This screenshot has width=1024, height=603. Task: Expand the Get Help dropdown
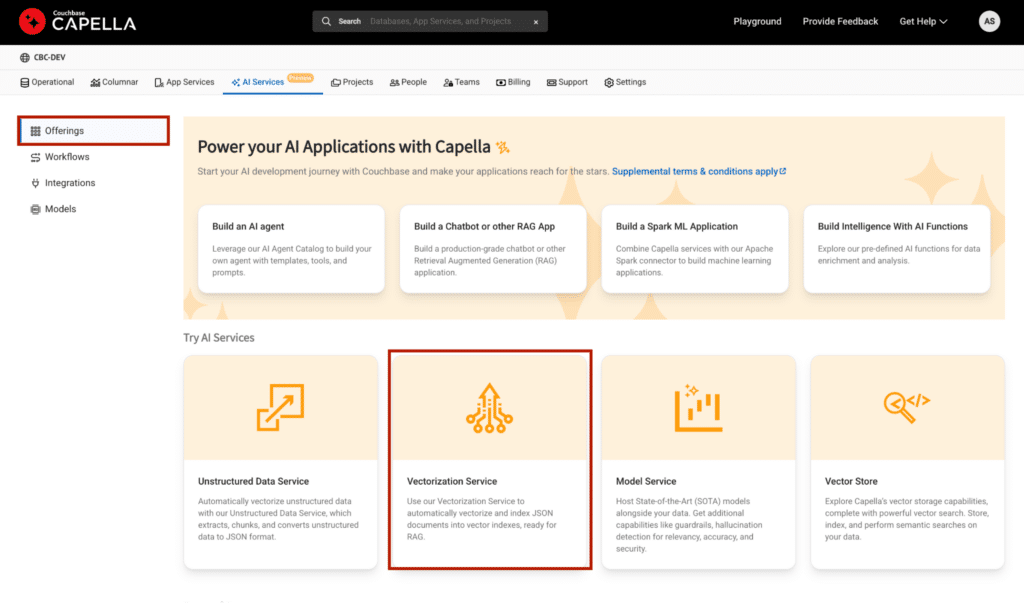point(923,22)
